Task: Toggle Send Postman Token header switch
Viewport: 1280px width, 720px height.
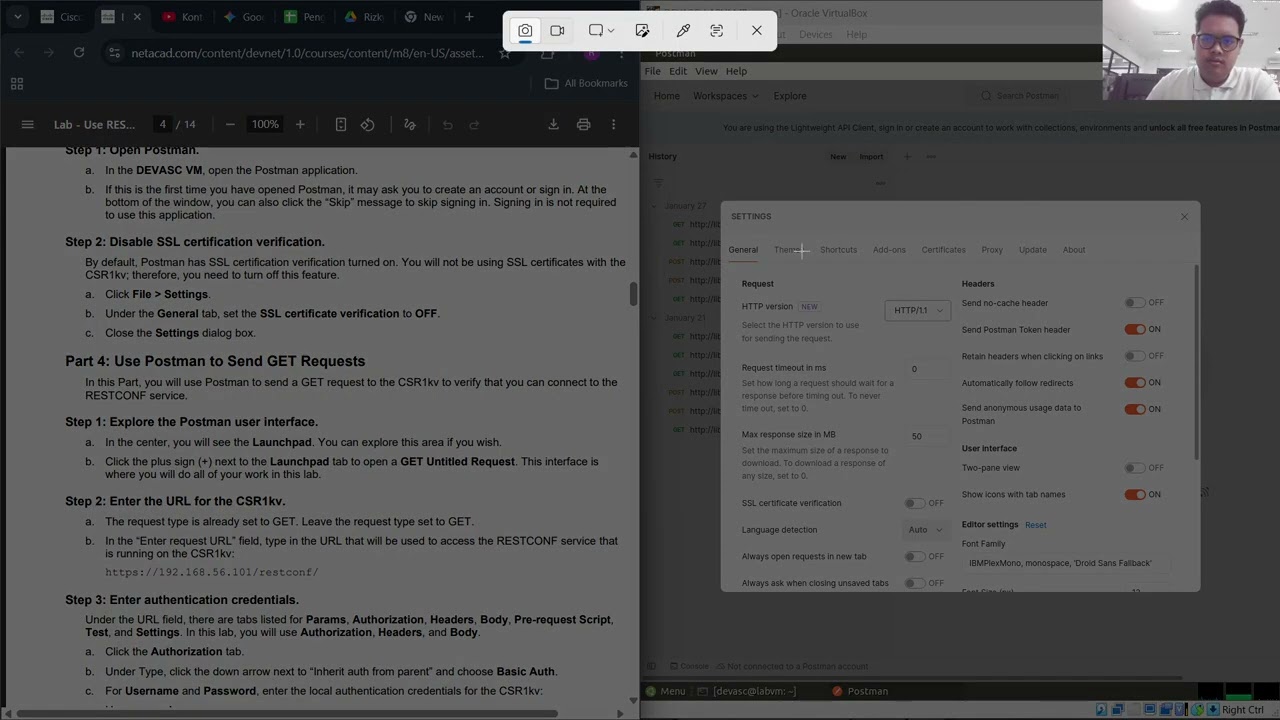Action: pyautogui.click(x=1134, y=329)
